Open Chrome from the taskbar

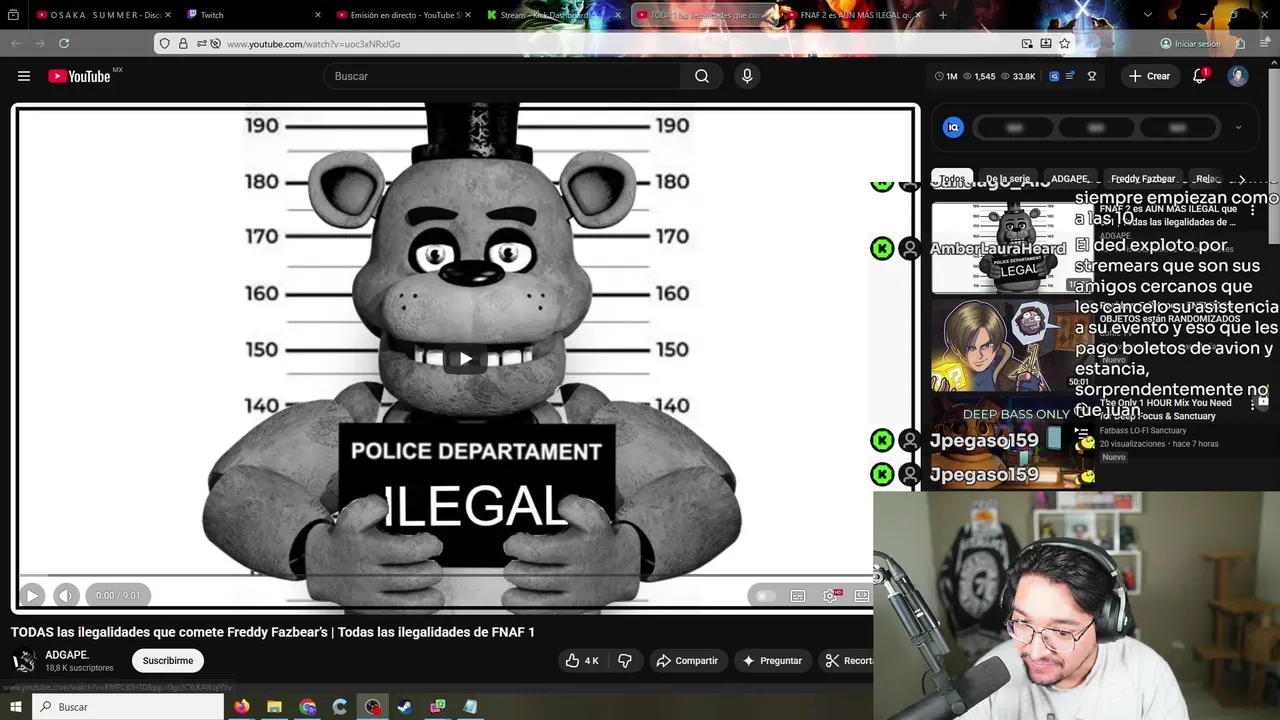[308, 707]
